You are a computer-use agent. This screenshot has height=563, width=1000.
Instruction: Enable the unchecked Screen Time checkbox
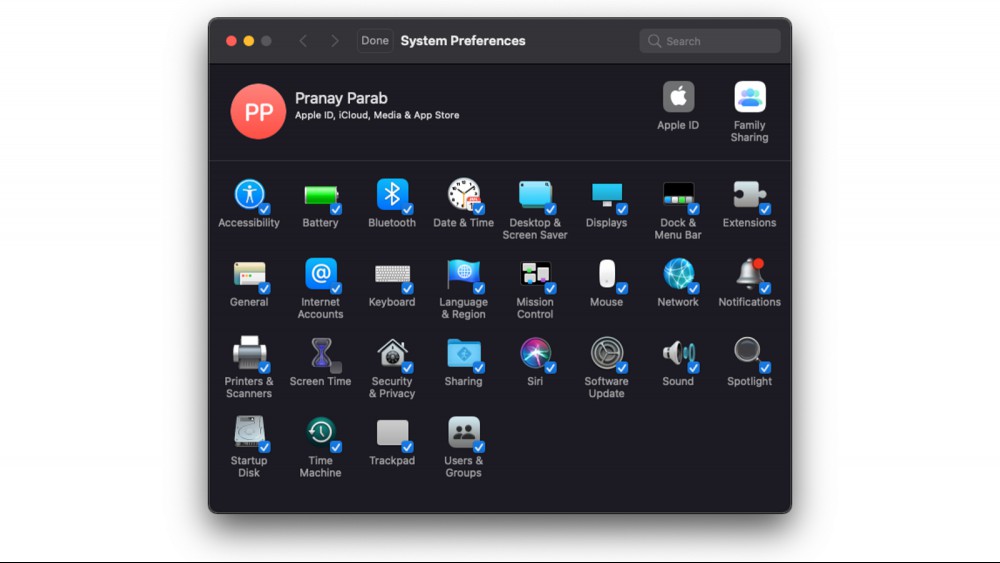click(336, 367)
